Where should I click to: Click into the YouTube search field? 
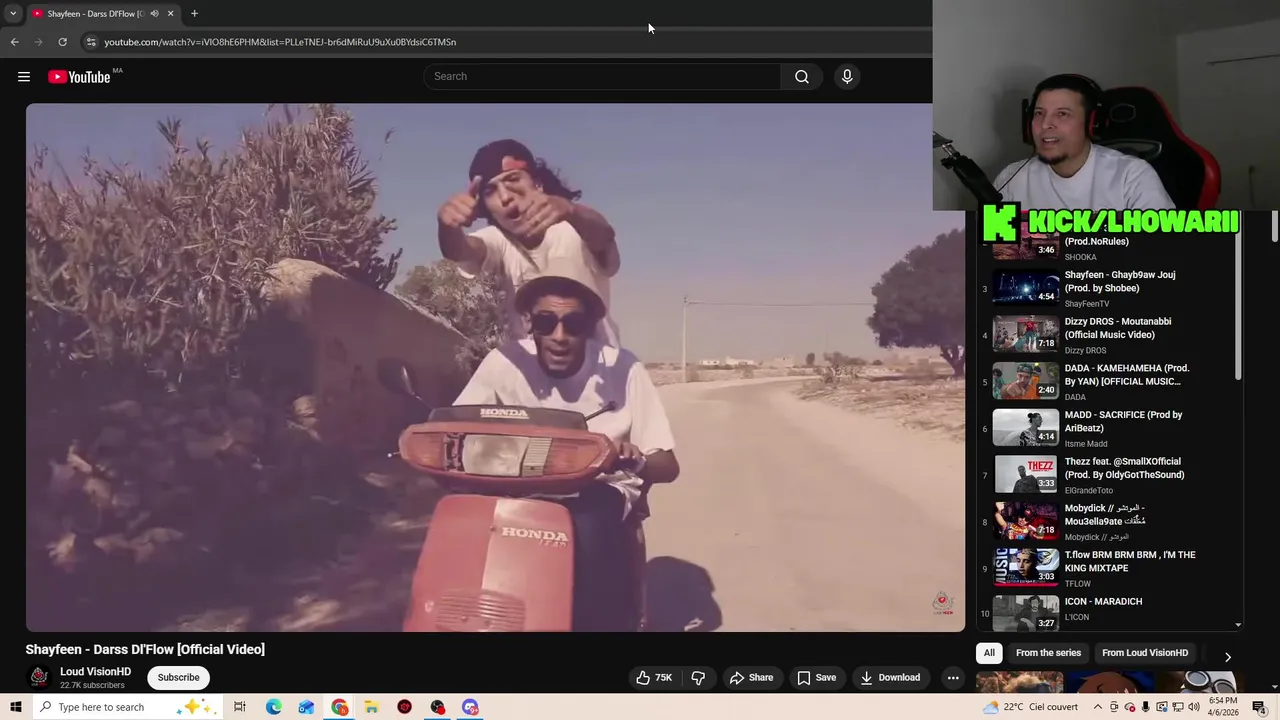(603, 77)
